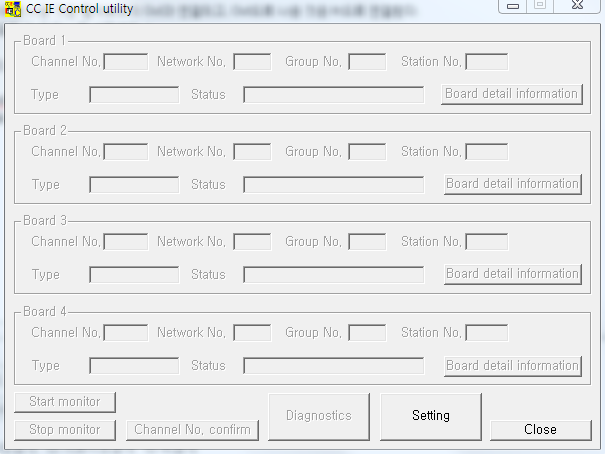Click the Stop monitor button
This screenshot has width=605, height=454.
65,430
